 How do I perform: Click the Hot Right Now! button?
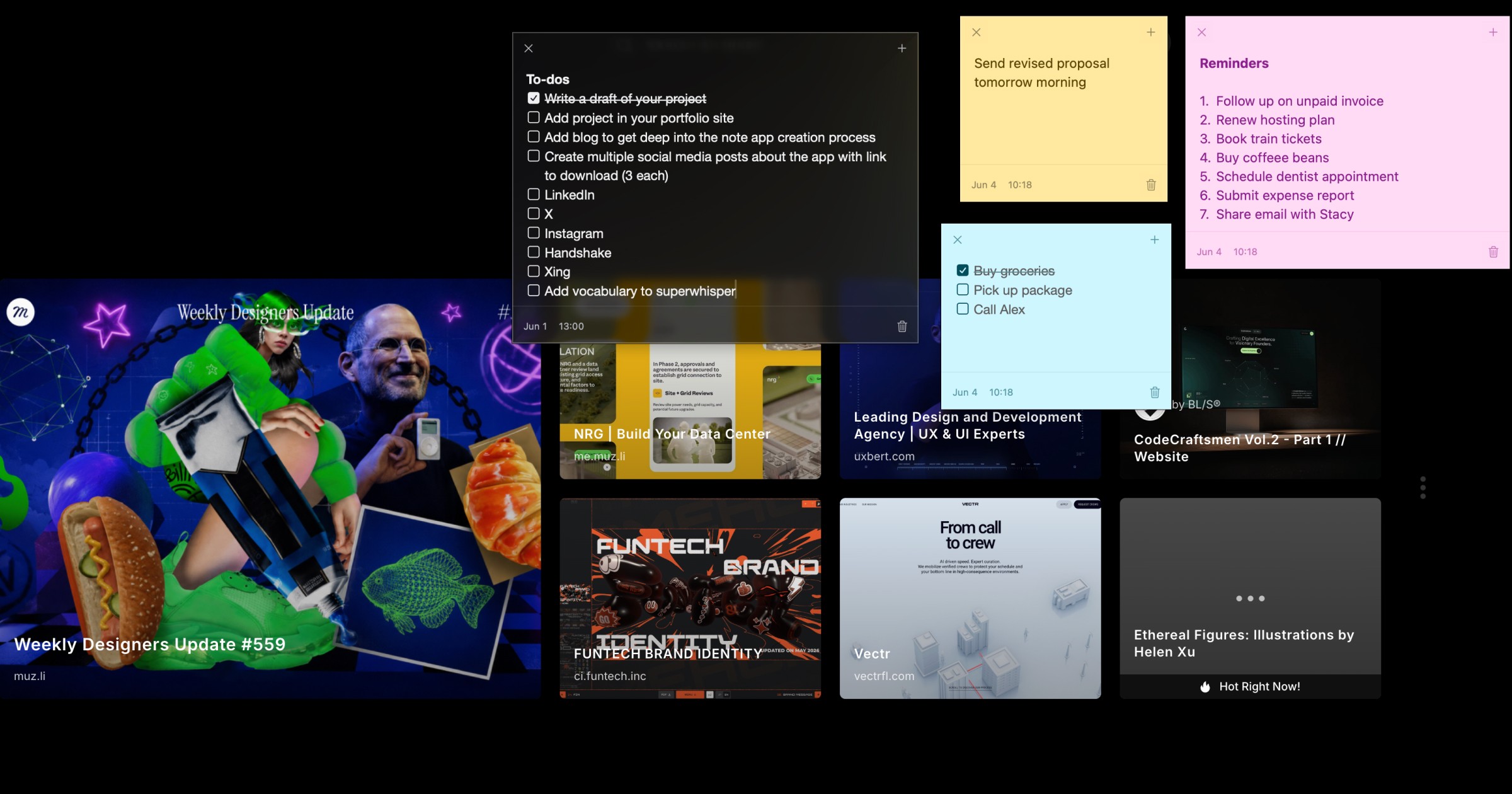click(x=1250, y=686)
